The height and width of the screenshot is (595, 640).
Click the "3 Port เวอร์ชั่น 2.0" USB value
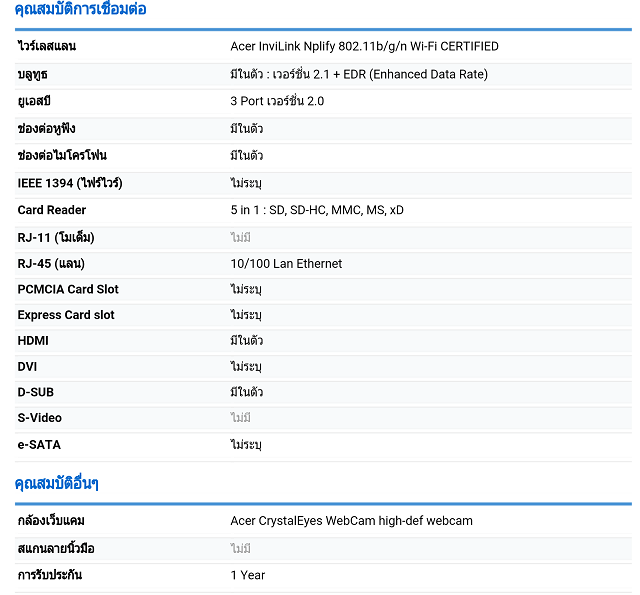277,102
